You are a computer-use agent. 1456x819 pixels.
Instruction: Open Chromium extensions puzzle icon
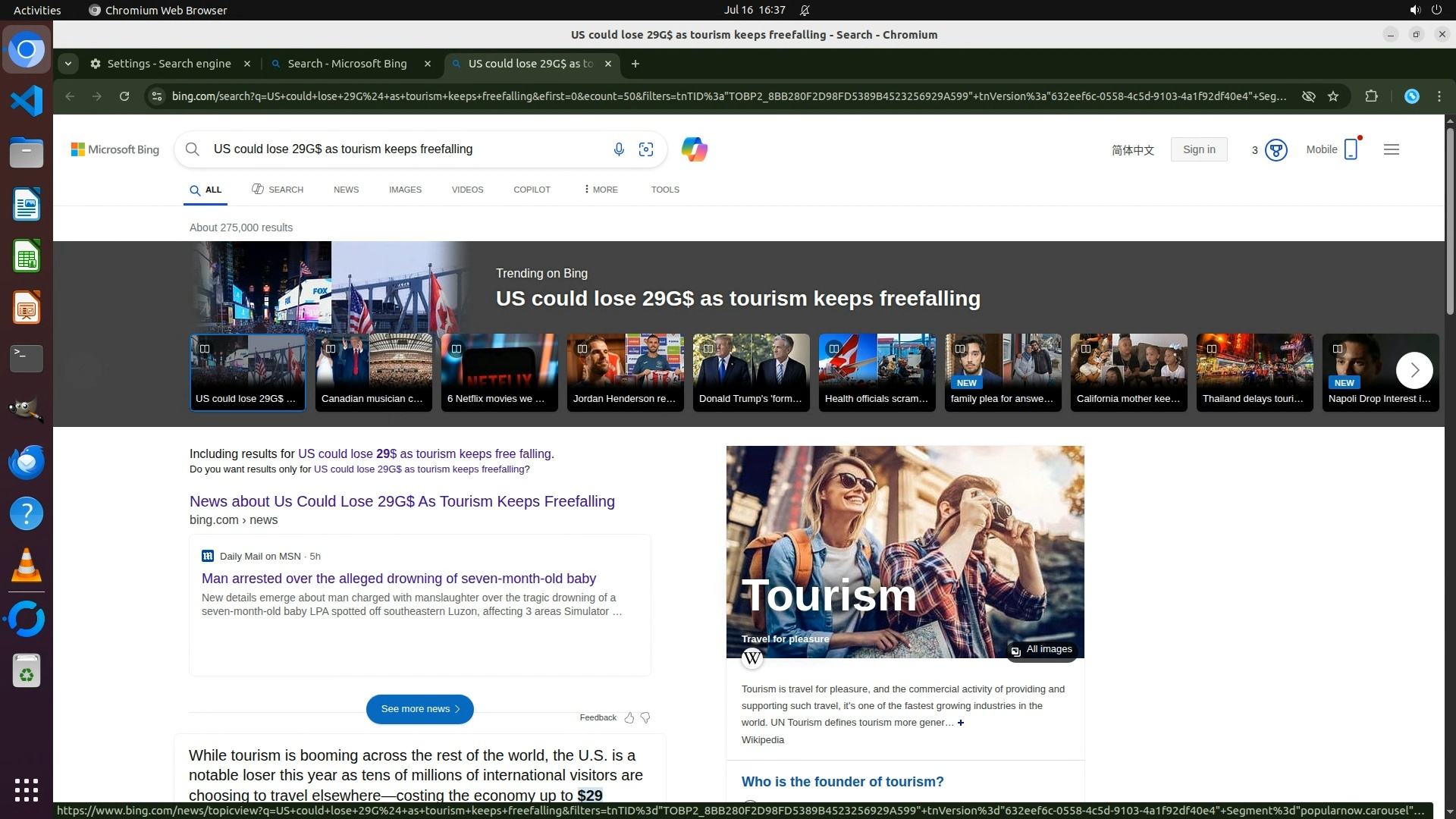click(1371, 96)
